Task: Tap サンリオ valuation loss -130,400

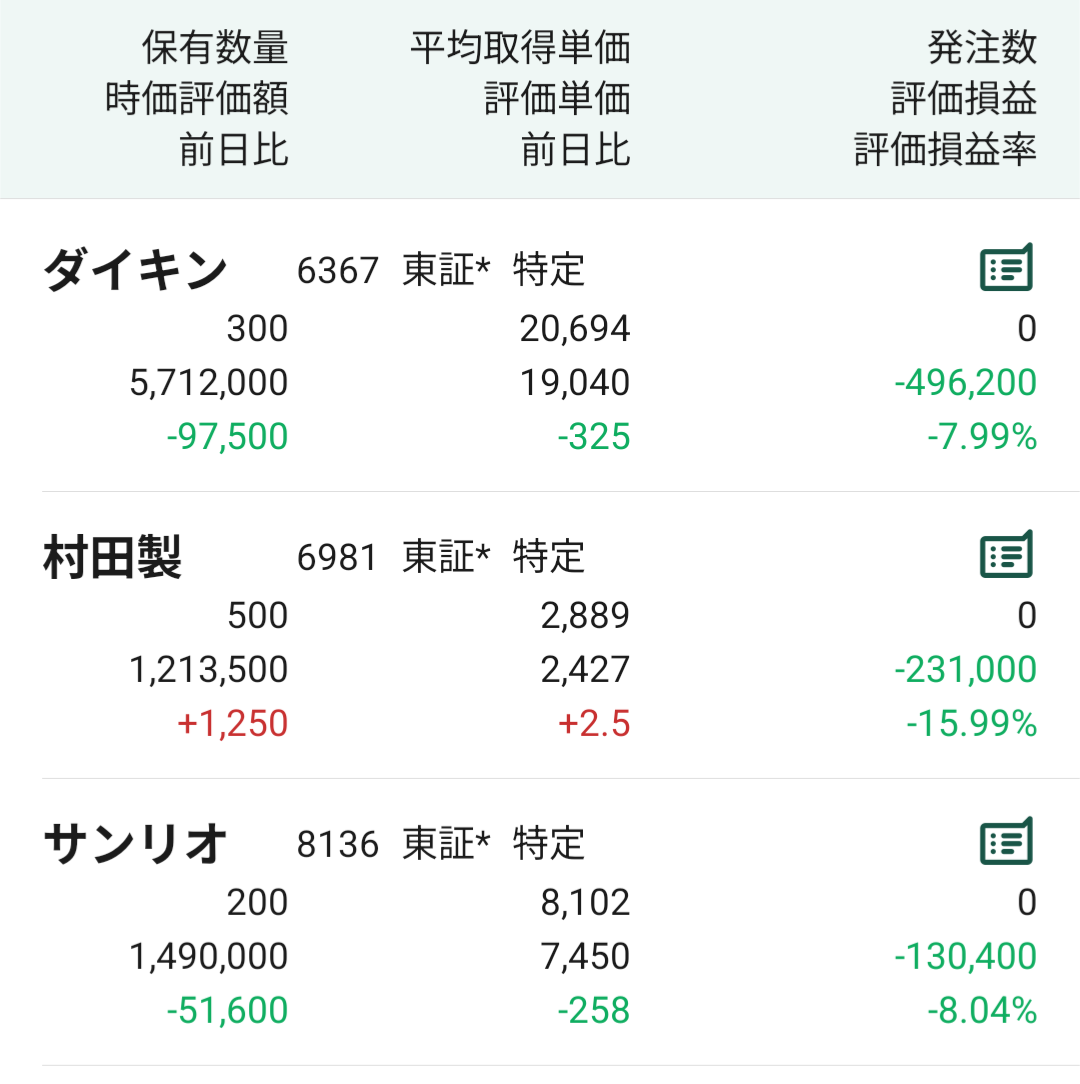Action: point(966,956)
